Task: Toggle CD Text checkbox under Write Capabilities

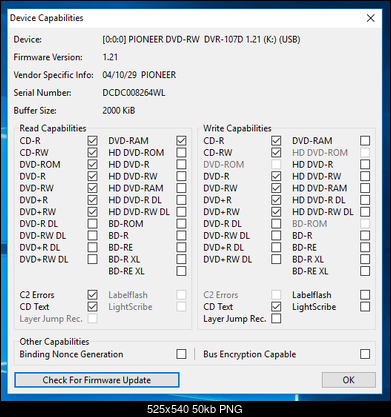Action: (x=276, y=307)
